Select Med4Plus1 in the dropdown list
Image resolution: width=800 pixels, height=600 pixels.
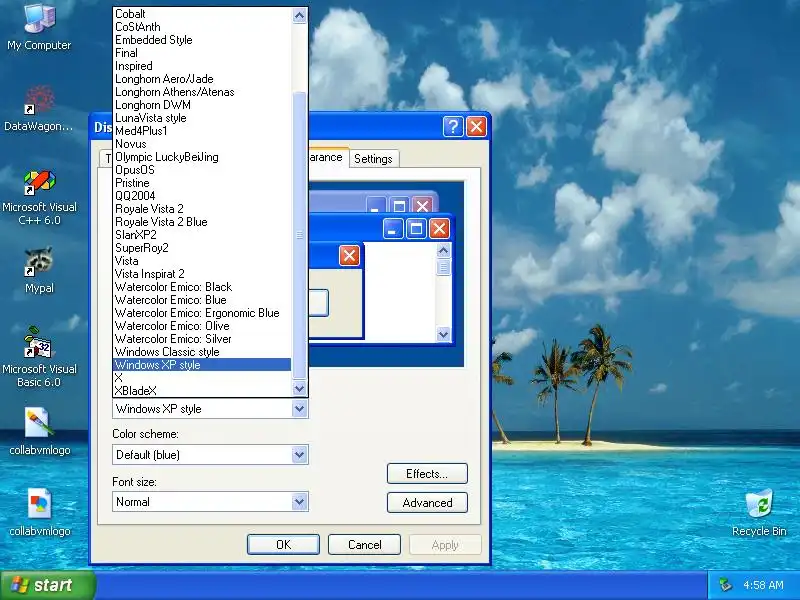[x=202, y=131]
